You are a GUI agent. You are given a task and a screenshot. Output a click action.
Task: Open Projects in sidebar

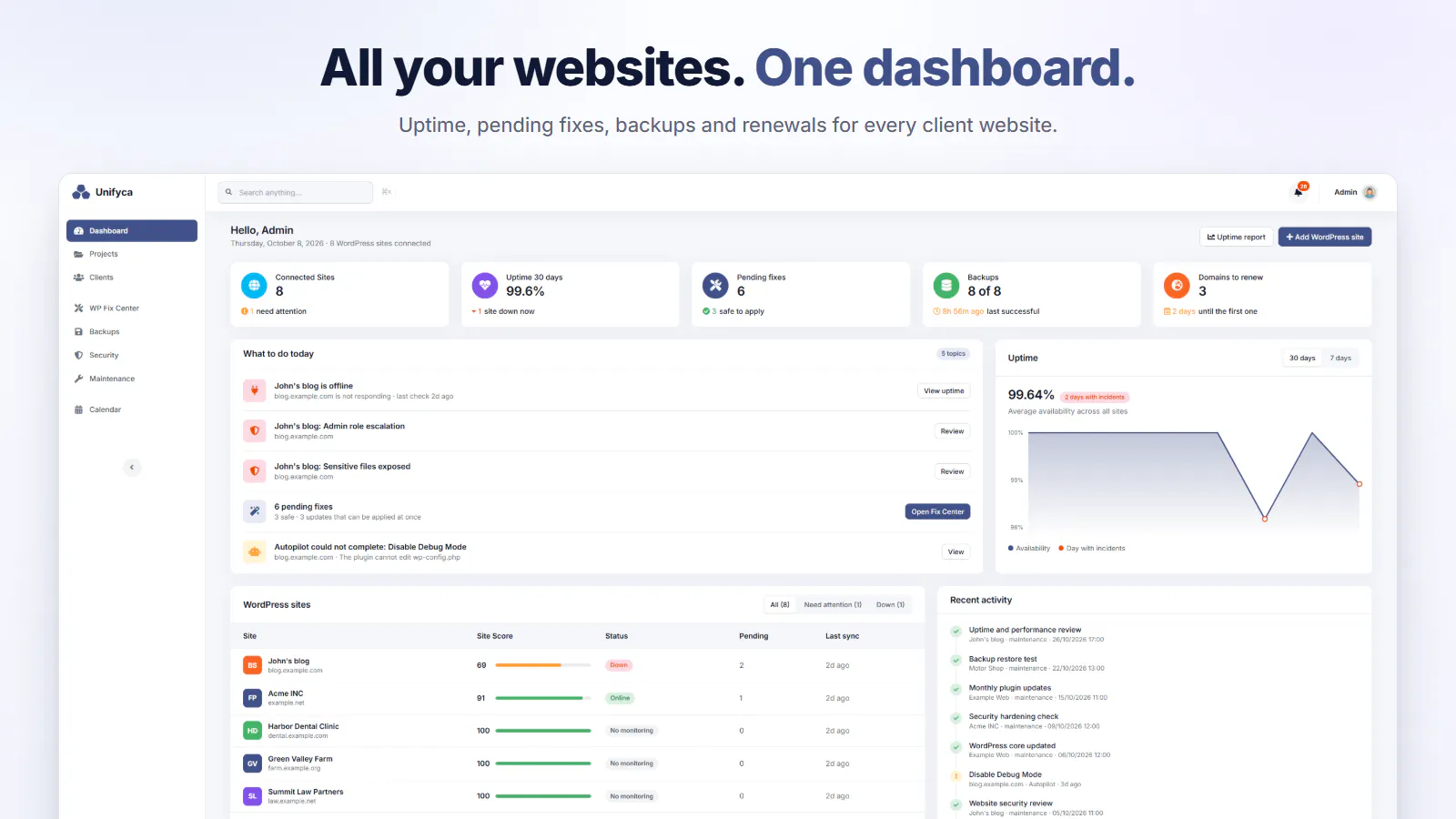[132, 254]
